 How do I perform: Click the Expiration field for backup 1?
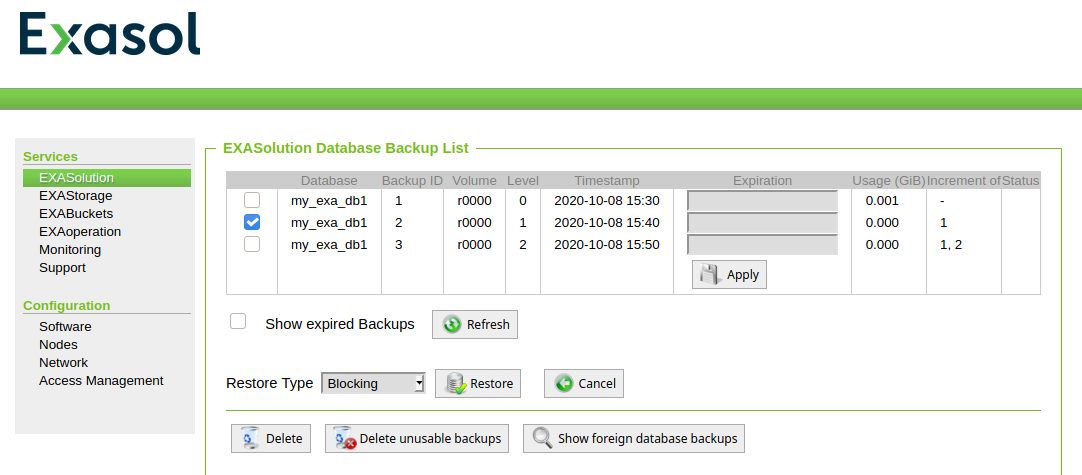coord(763,201)
